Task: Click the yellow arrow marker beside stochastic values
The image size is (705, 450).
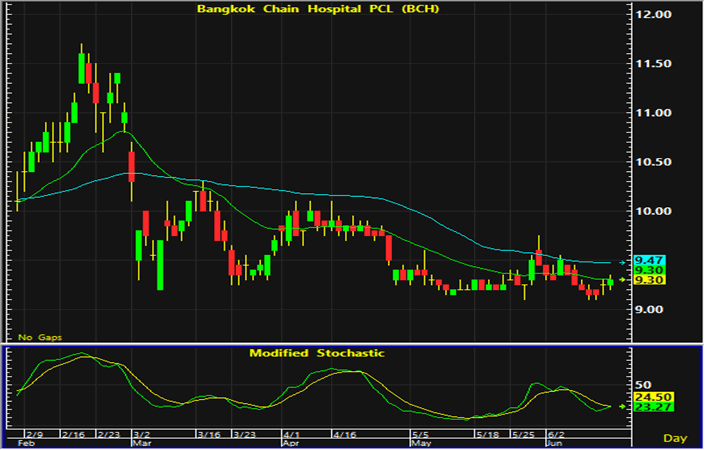Action: [x=622, y=406]
